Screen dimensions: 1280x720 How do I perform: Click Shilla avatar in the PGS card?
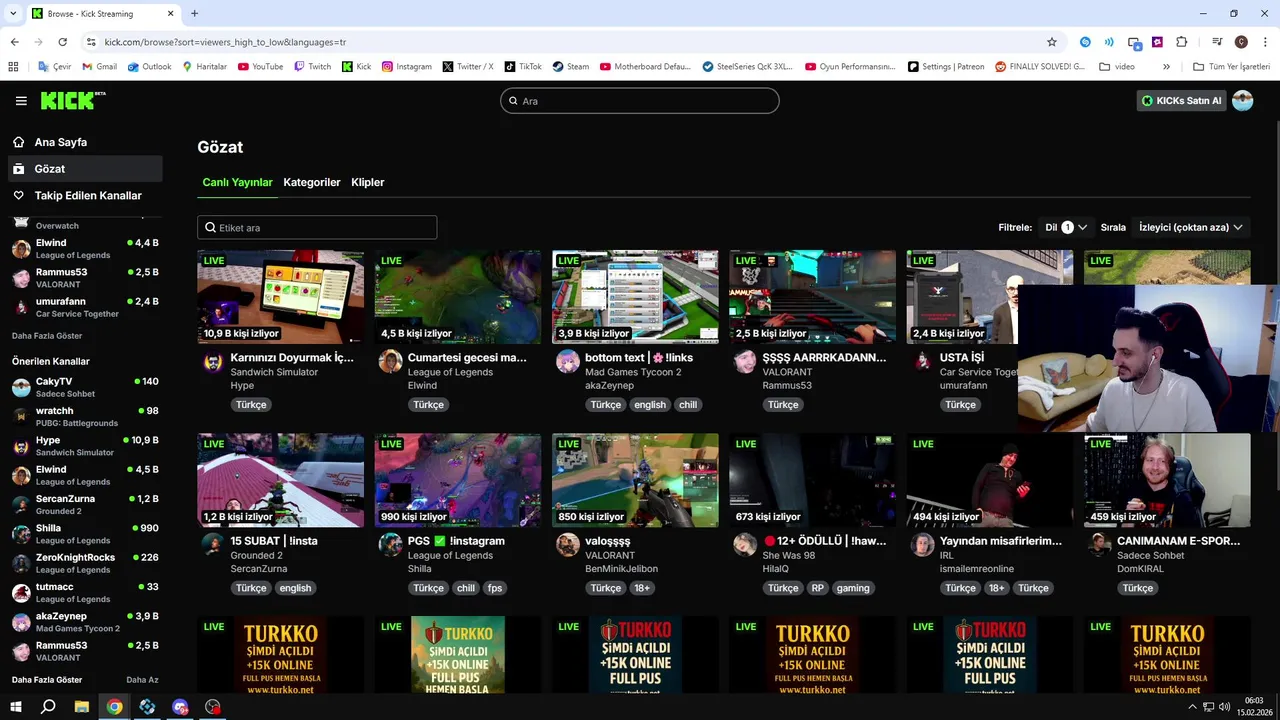click(390, 545)
